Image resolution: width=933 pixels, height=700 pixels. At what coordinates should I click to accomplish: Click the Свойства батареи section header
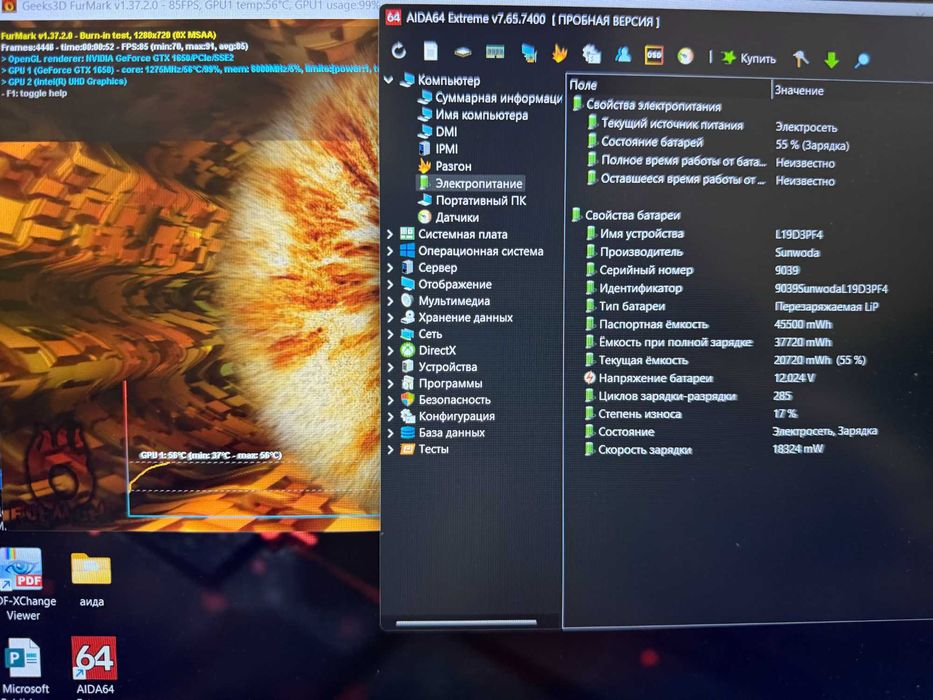click(x=626, y=215)
